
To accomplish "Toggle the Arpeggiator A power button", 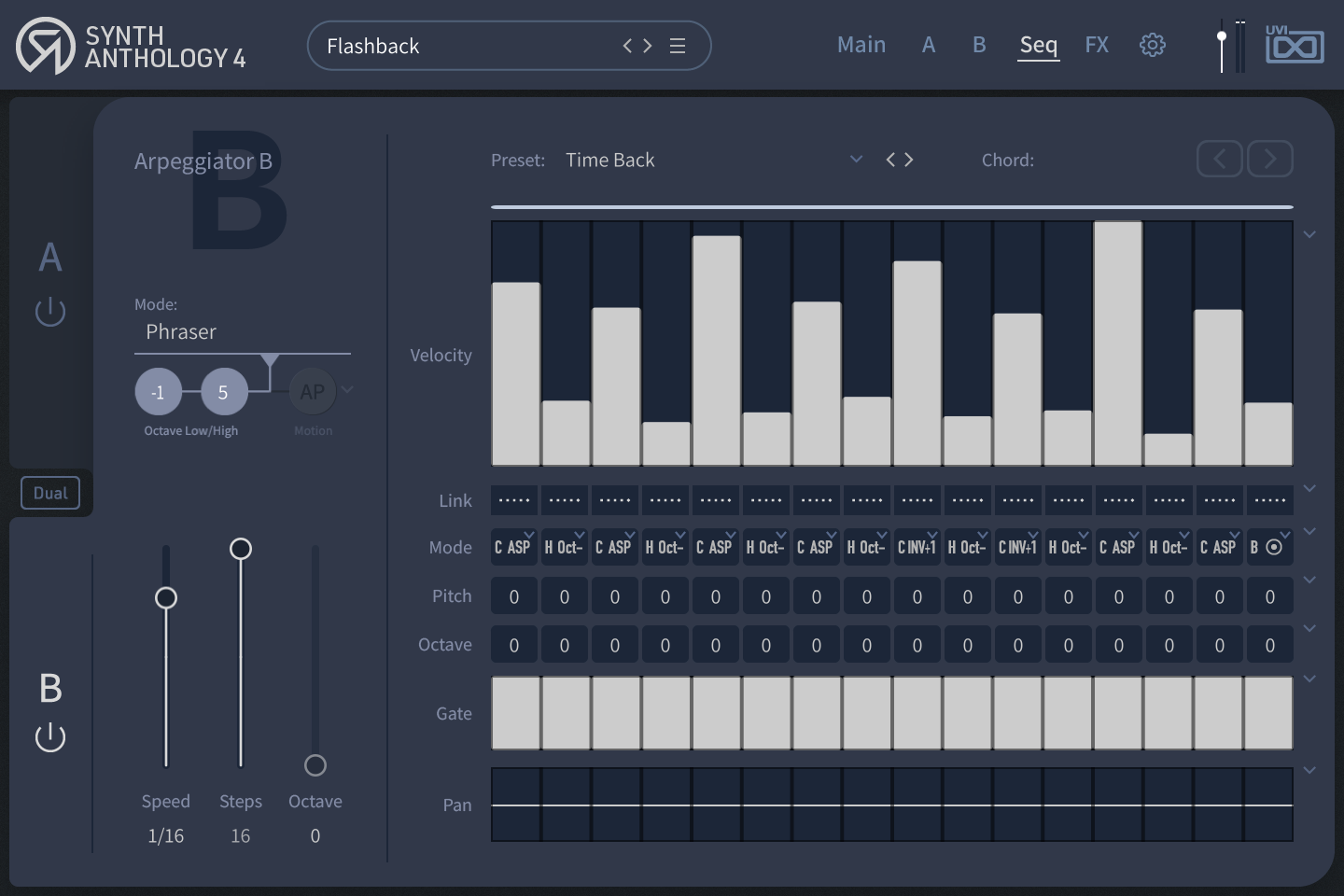I will tap(49, 311).
